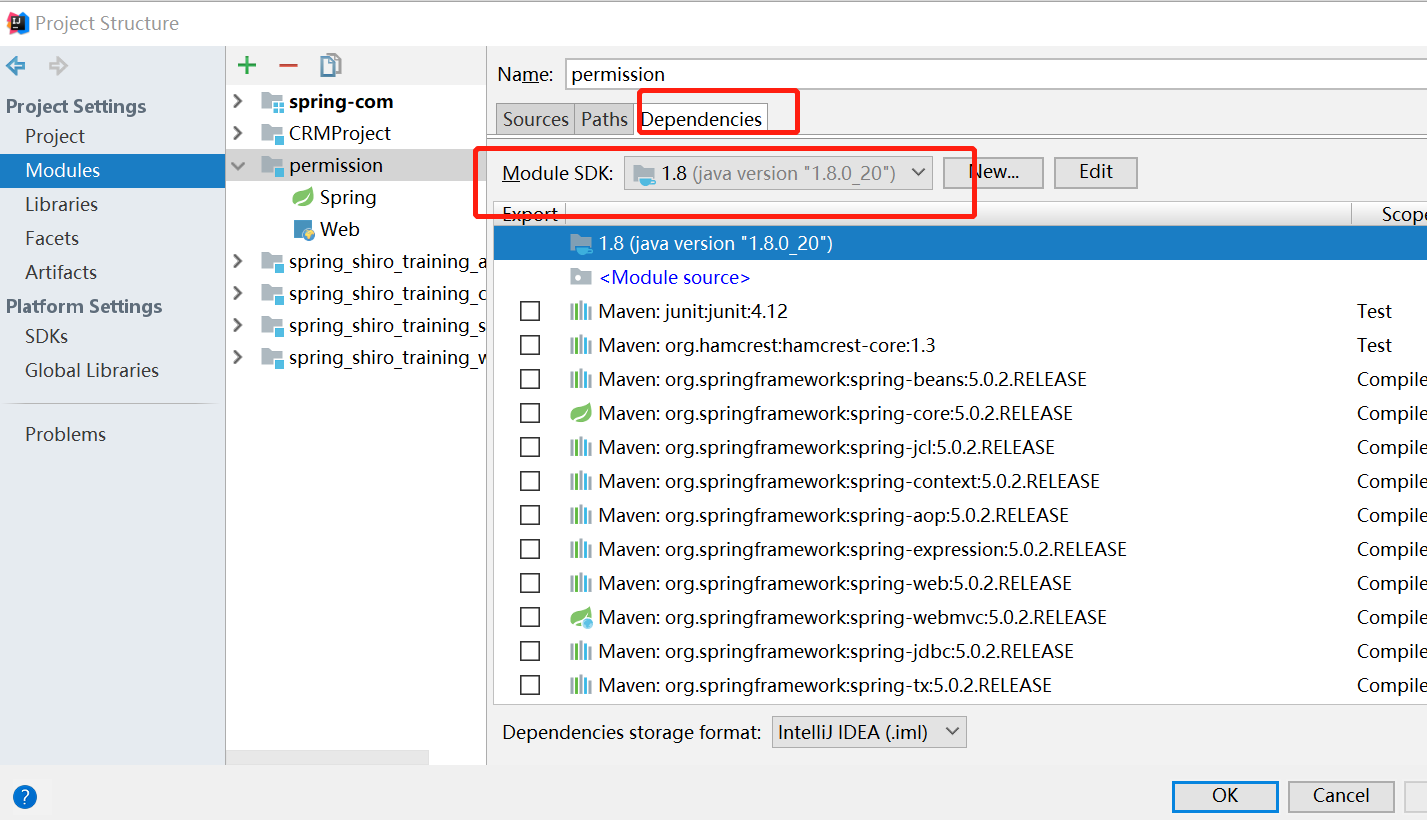Click the spring-tx:5.0.2.RELEASE dependency row text
The width and height of the screenshot is (1427, 820).
825,685
